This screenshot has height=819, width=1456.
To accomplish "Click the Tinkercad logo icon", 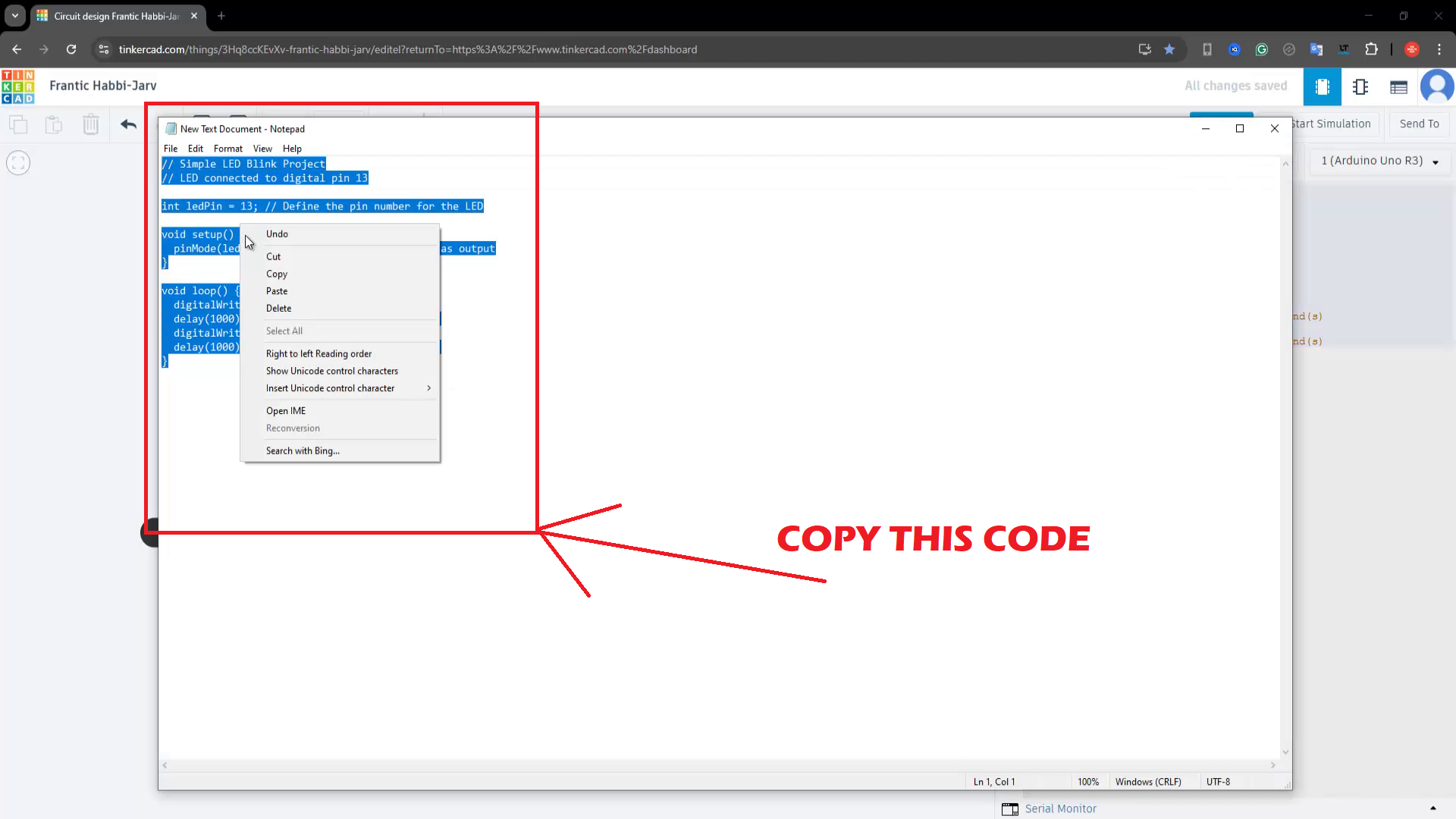I will pos(17,86).
